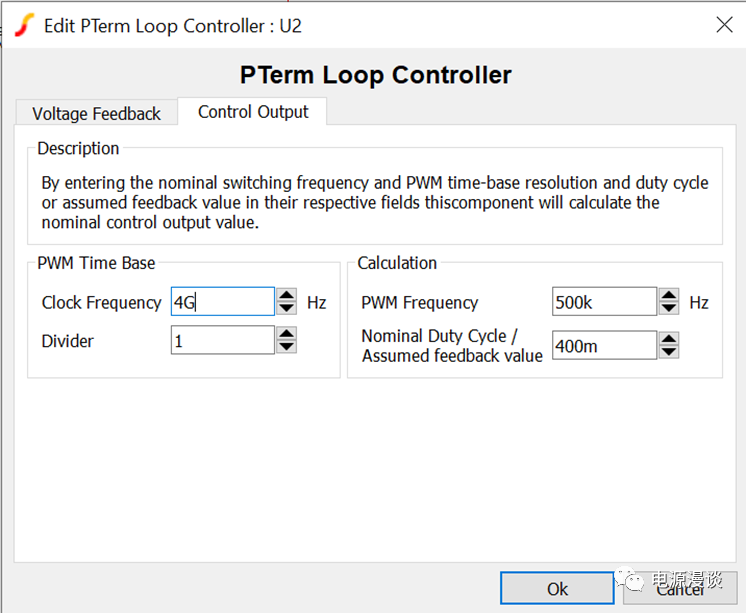746x613 pixels.
Task: Raise PWM Frequency using up arrow
Action: pyautogui.click(x=669, y=296)
